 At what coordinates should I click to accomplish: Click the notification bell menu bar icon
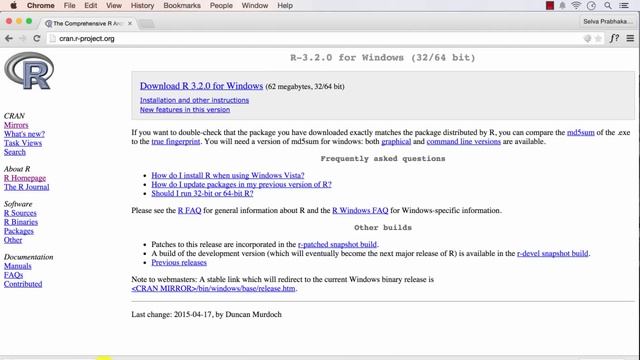click(562, 6)
